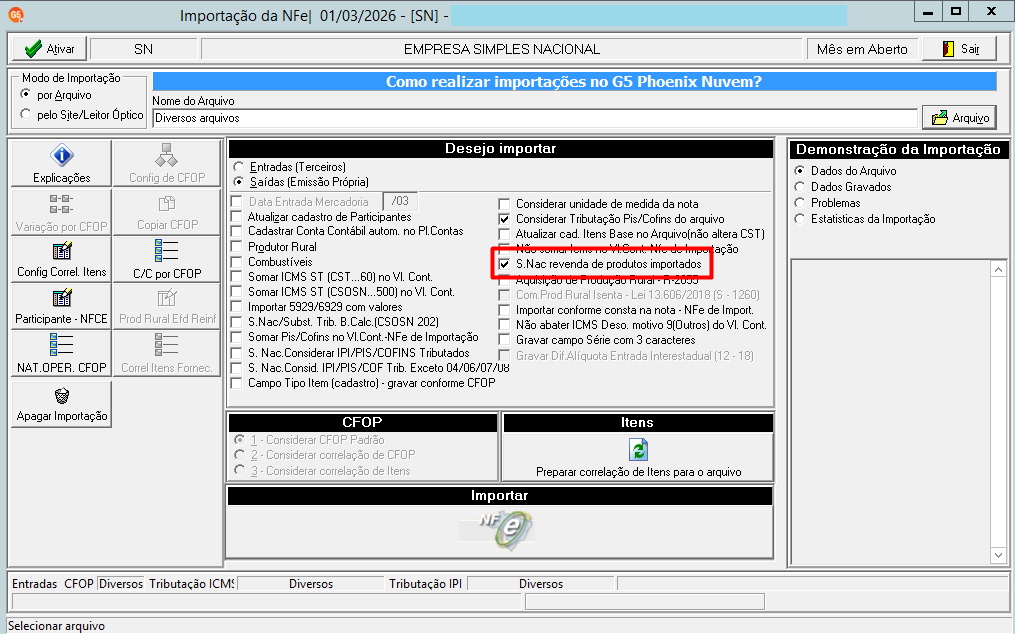Select 'por Arquivo' import mode
Viewport: 1015px width, 634px height.
[26, 95]
